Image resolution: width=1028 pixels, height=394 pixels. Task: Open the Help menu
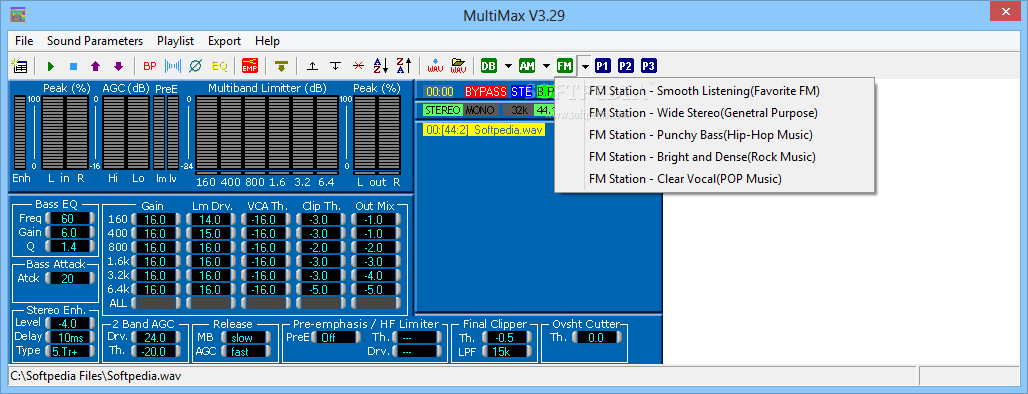point(267,41)
